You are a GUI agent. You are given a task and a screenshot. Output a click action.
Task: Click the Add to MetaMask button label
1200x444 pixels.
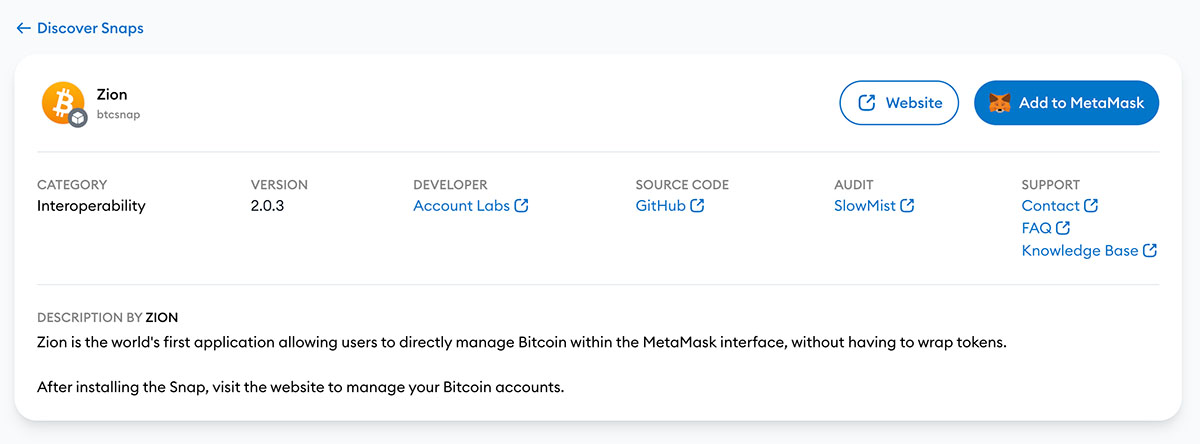coord(1081,103)
